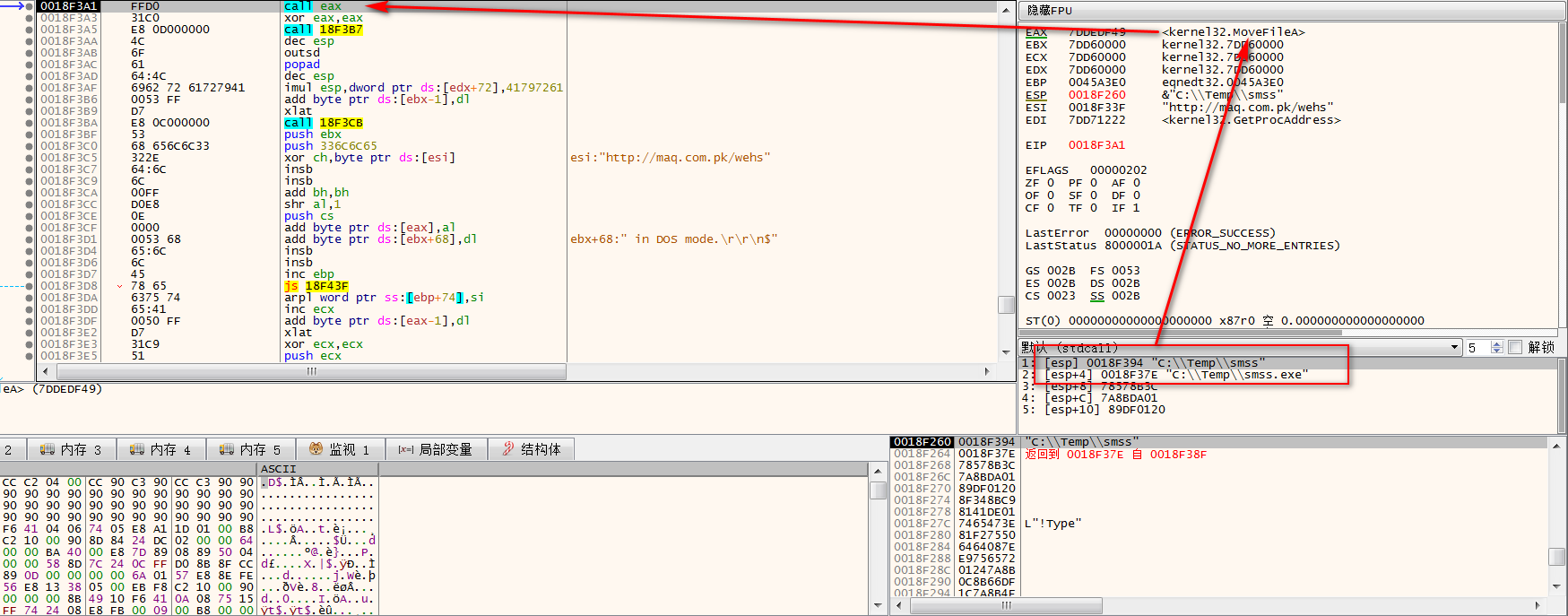The height and width of the screenshot is (616, 1568).
Task: Check the 解锁 checkbox
Action: point(1515,347)
